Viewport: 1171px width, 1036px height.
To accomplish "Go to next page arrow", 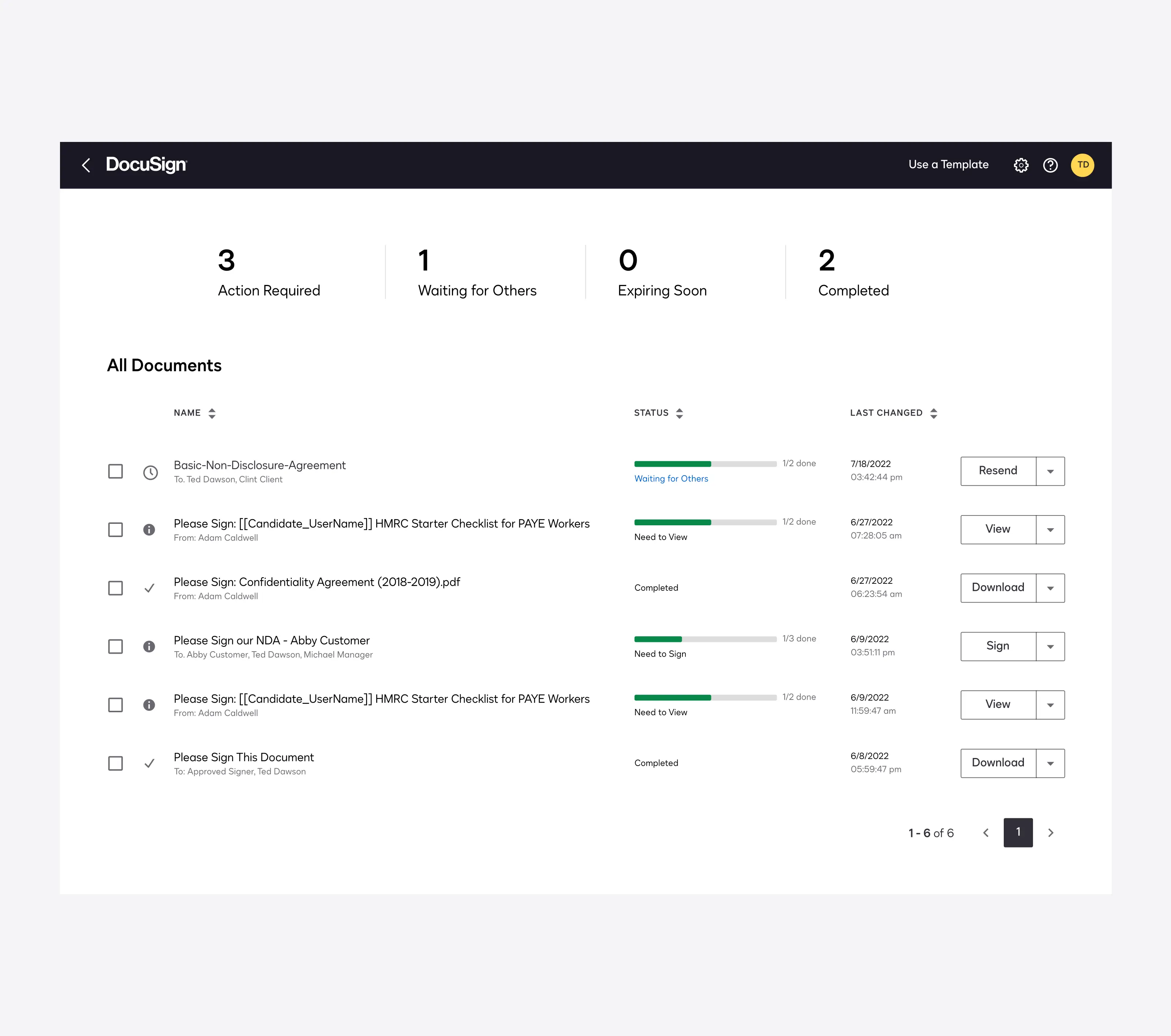I will click(x=1051, y=833).
